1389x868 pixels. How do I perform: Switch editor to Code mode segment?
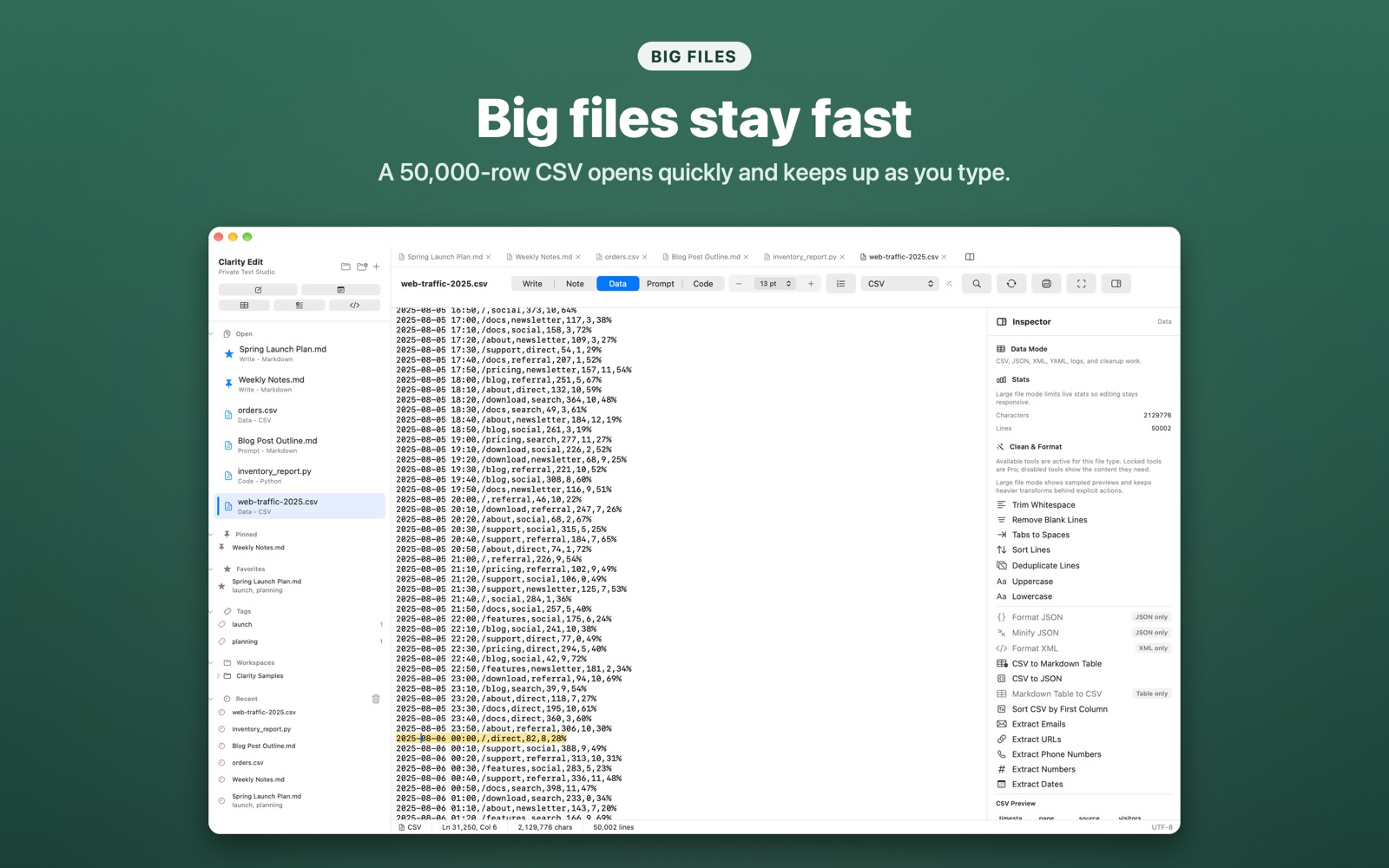pyautogui.click(x=703, y=284)
